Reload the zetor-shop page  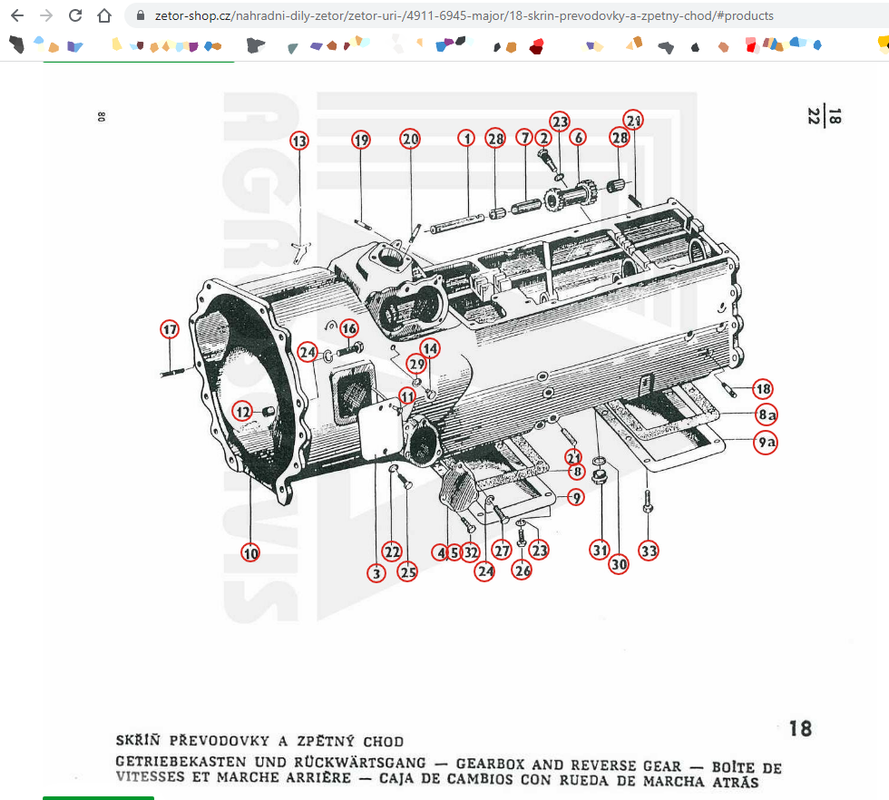(x=75, y=16)
